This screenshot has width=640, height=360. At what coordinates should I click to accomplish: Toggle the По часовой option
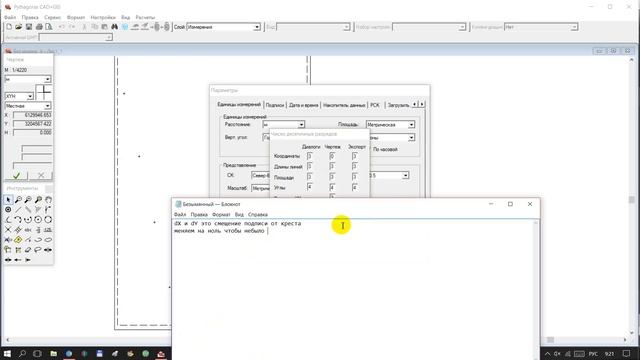384,149
